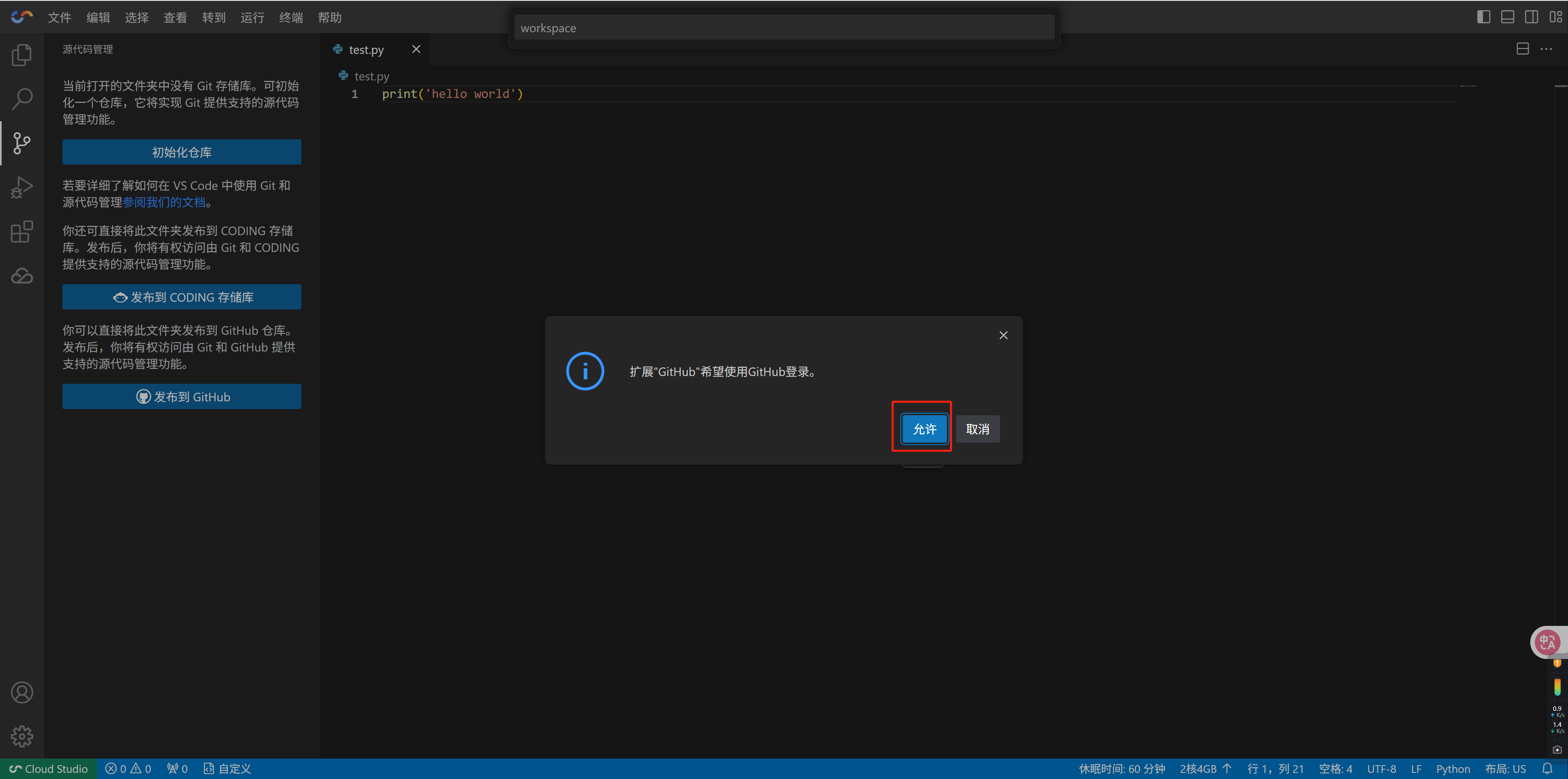Open UTF-8 encoding selector in status bar

(x=1381, y=769)
